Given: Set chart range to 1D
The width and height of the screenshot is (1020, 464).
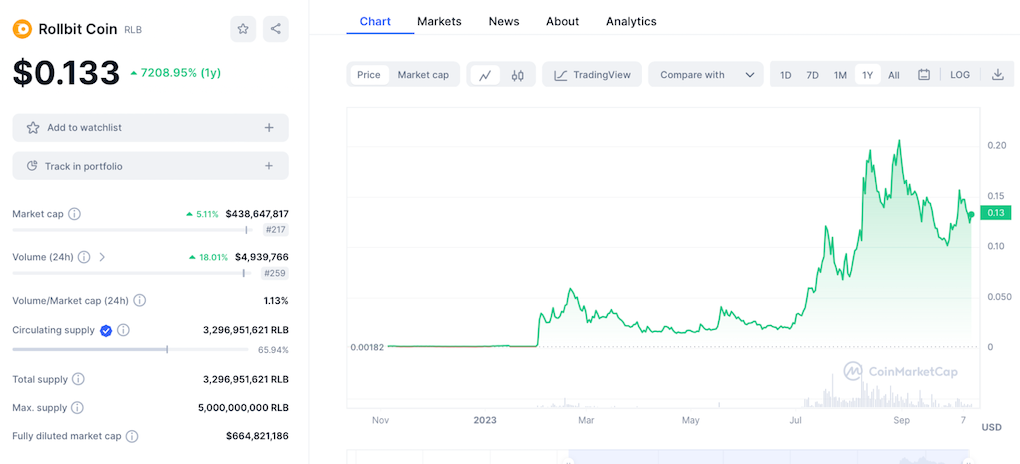Looking at the screenshot, I should pos(786,75).
